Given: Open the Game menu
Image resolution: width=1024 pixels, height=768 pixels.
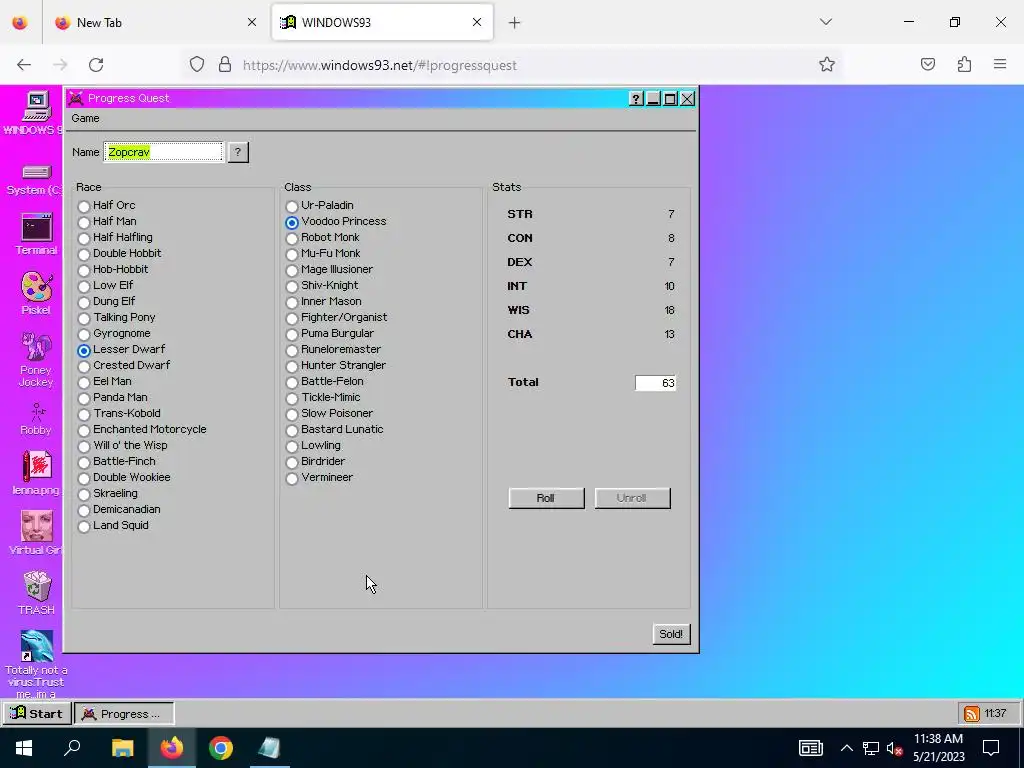Looking at the screenshot, I should (86, 118).
